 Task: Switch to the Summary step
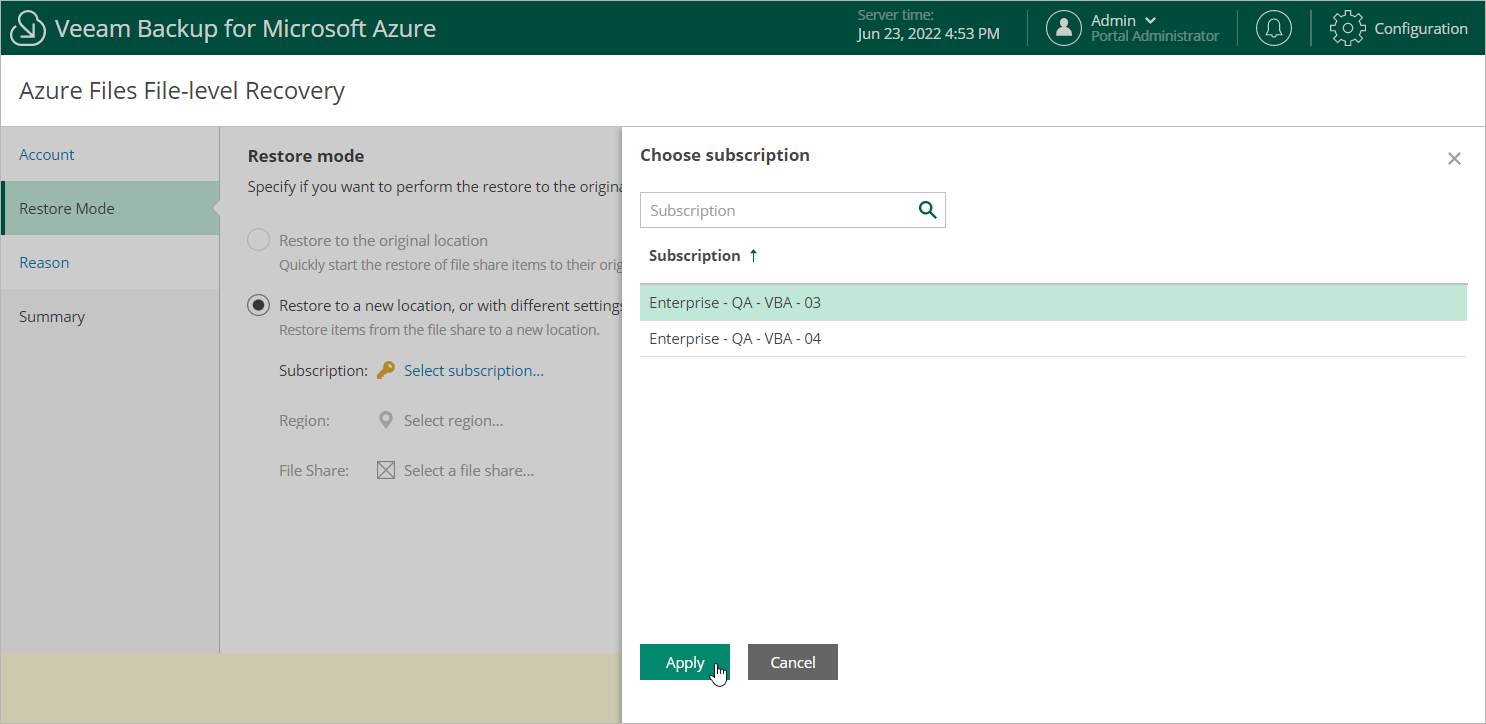tap(52, 317)
